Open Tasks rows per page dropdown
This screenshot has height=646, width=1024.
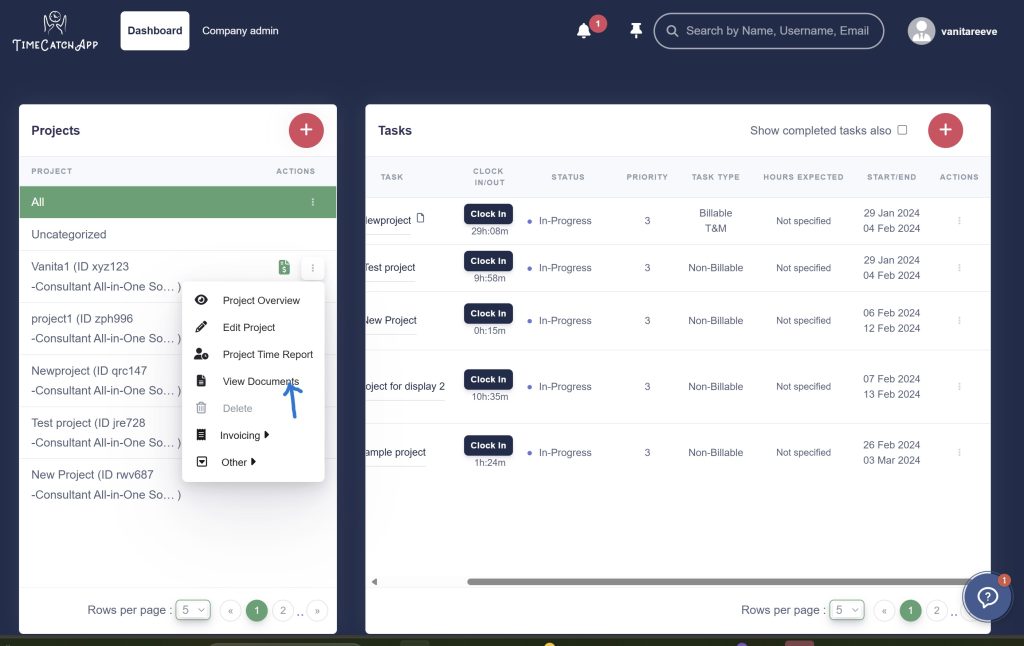(846, 610)
